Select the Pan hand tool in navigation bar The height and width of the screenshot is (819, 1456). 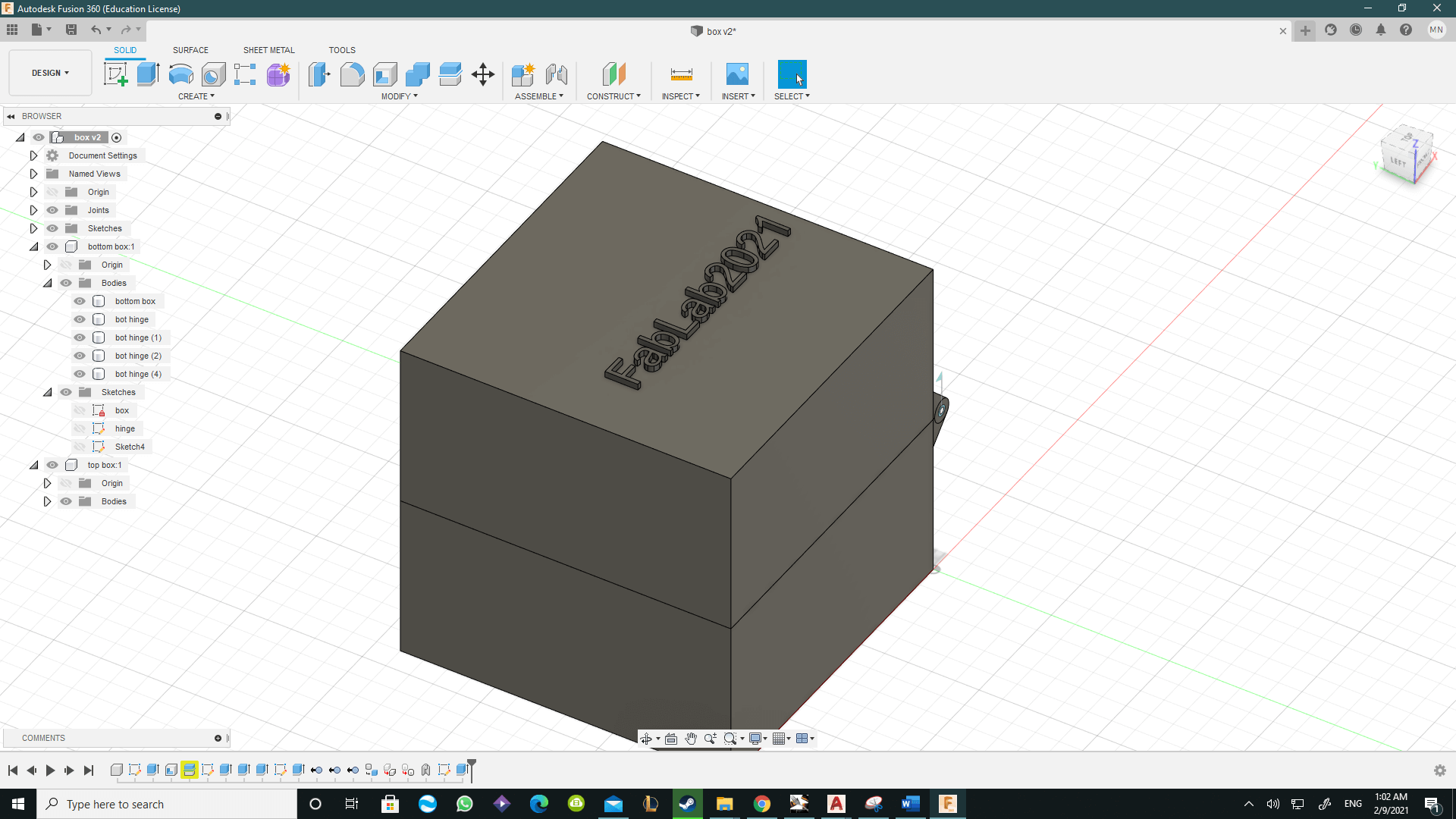[x=691, y=739]
